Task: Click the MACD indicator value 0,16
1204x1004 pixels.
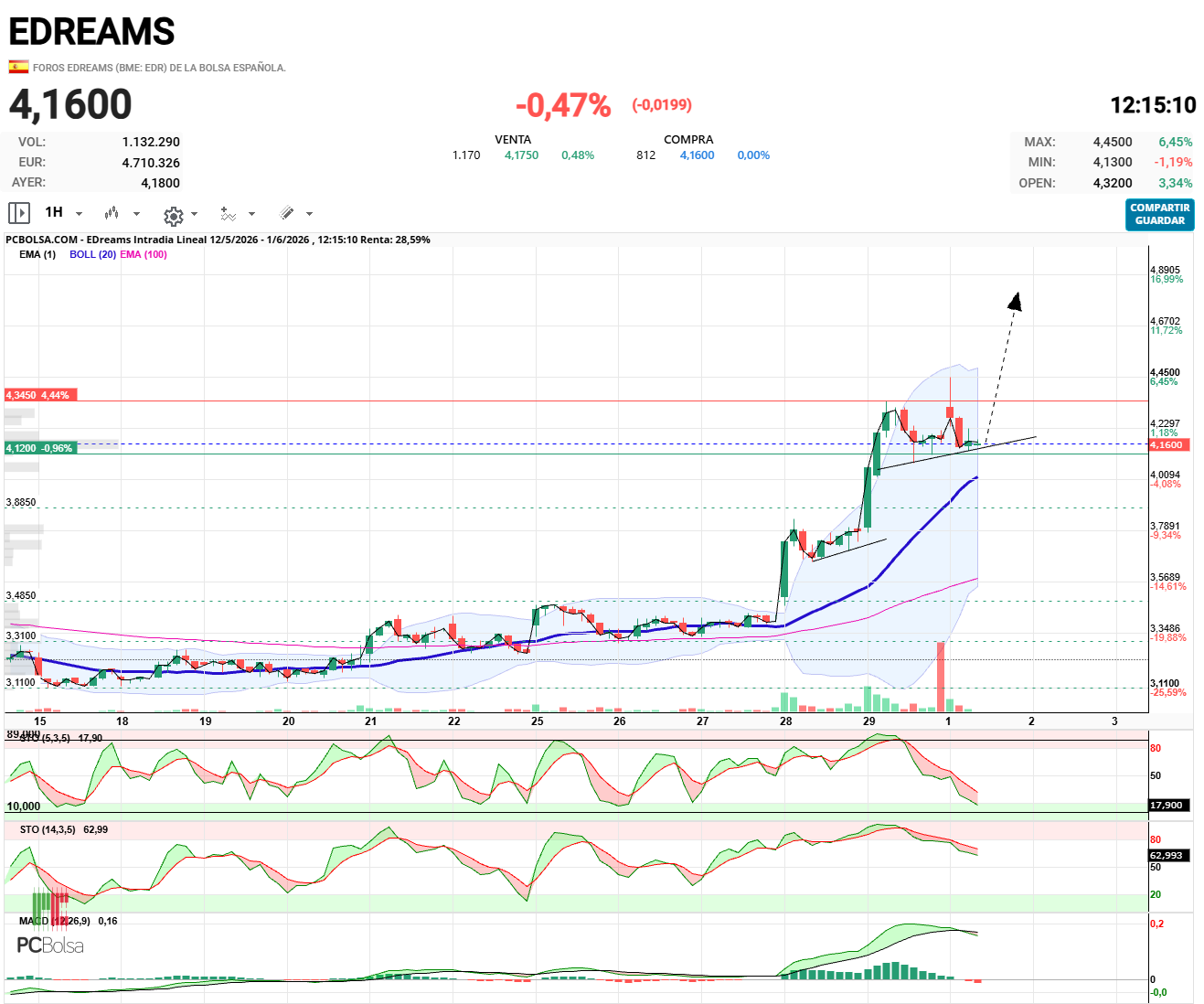Action: pos(108,921)
